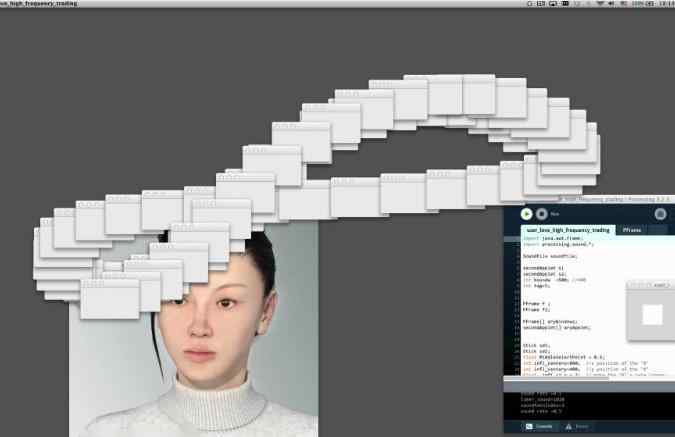Click the 'PFrame f ;' code line
675x437 pixels.
[x=536, y=304]
